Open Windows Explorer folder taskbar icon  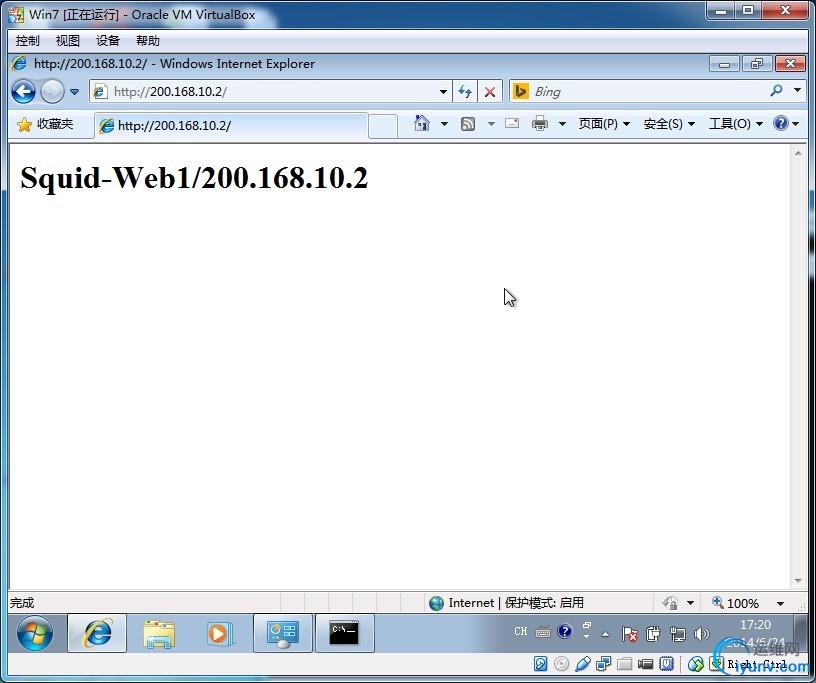click(x=159, y=634)
